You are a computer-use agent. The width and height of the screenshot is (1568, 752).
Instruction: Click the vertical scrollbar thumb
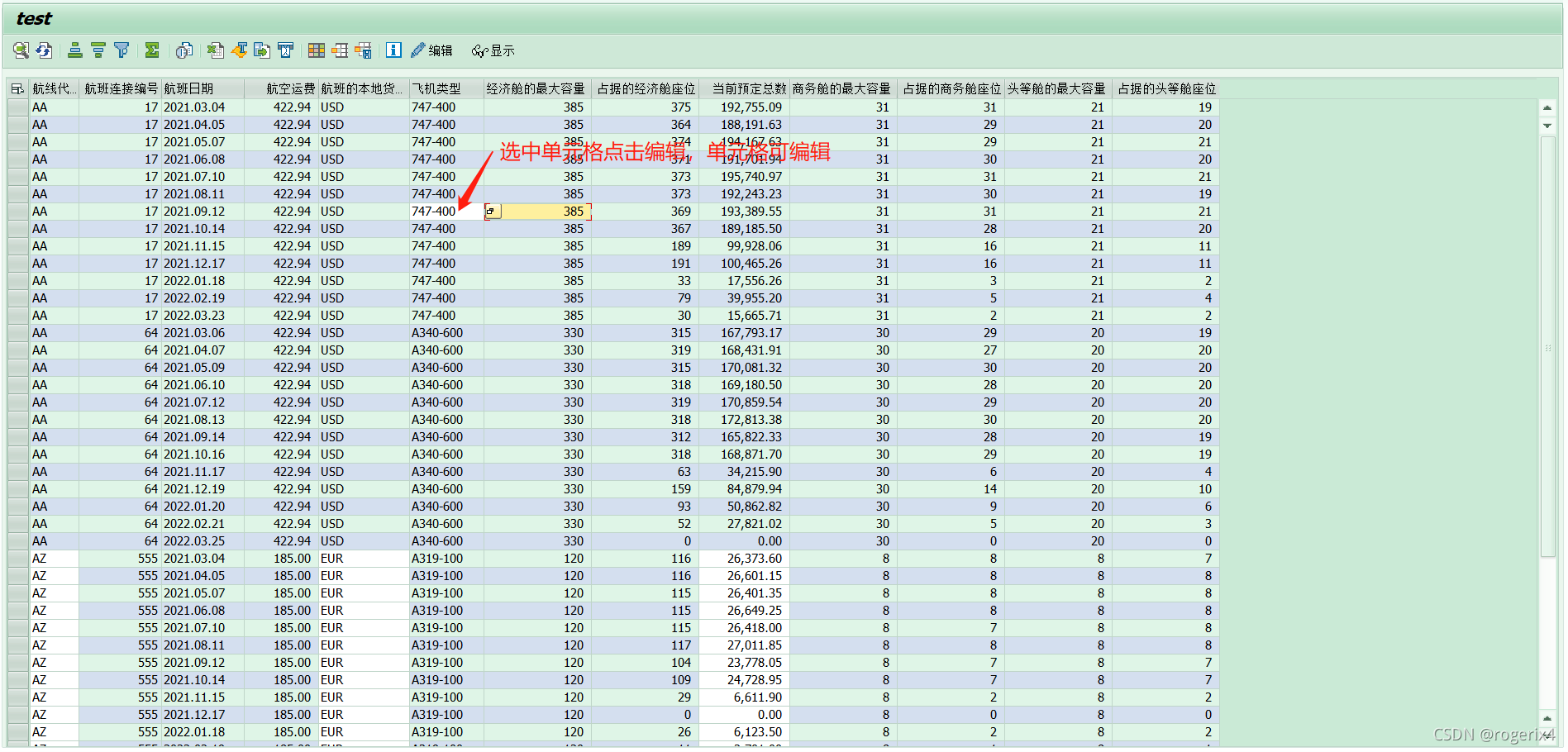[1547, 347]
